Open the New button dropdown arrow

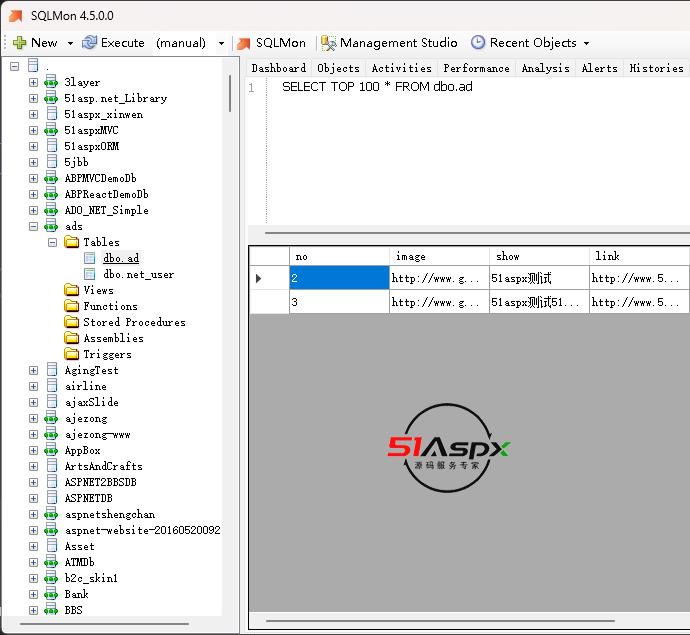[70, 43]
